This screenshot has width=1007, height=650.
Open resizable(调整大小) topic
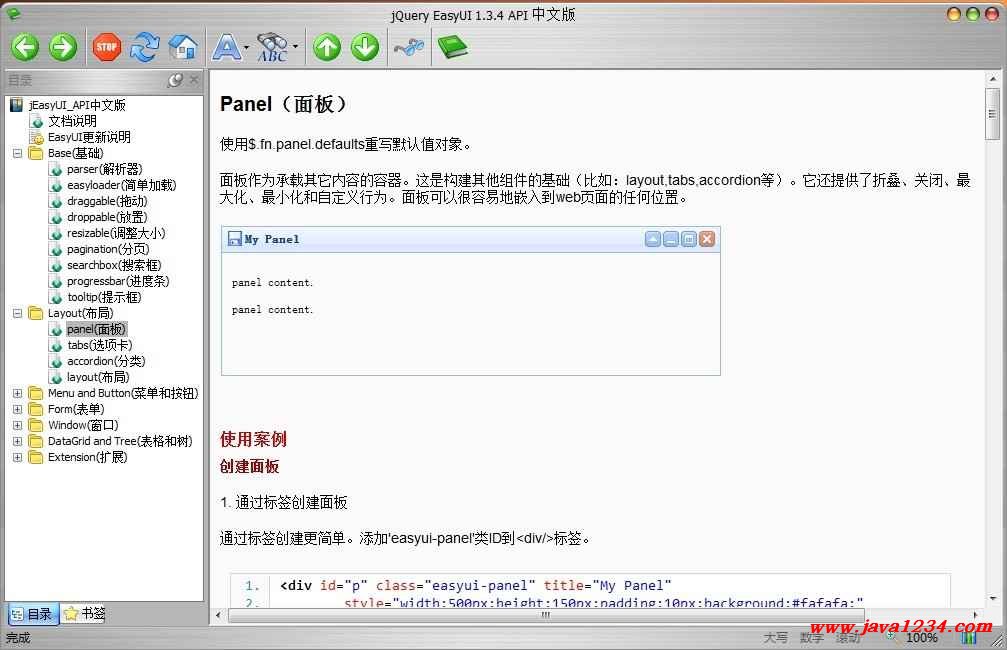click(116, 233)
